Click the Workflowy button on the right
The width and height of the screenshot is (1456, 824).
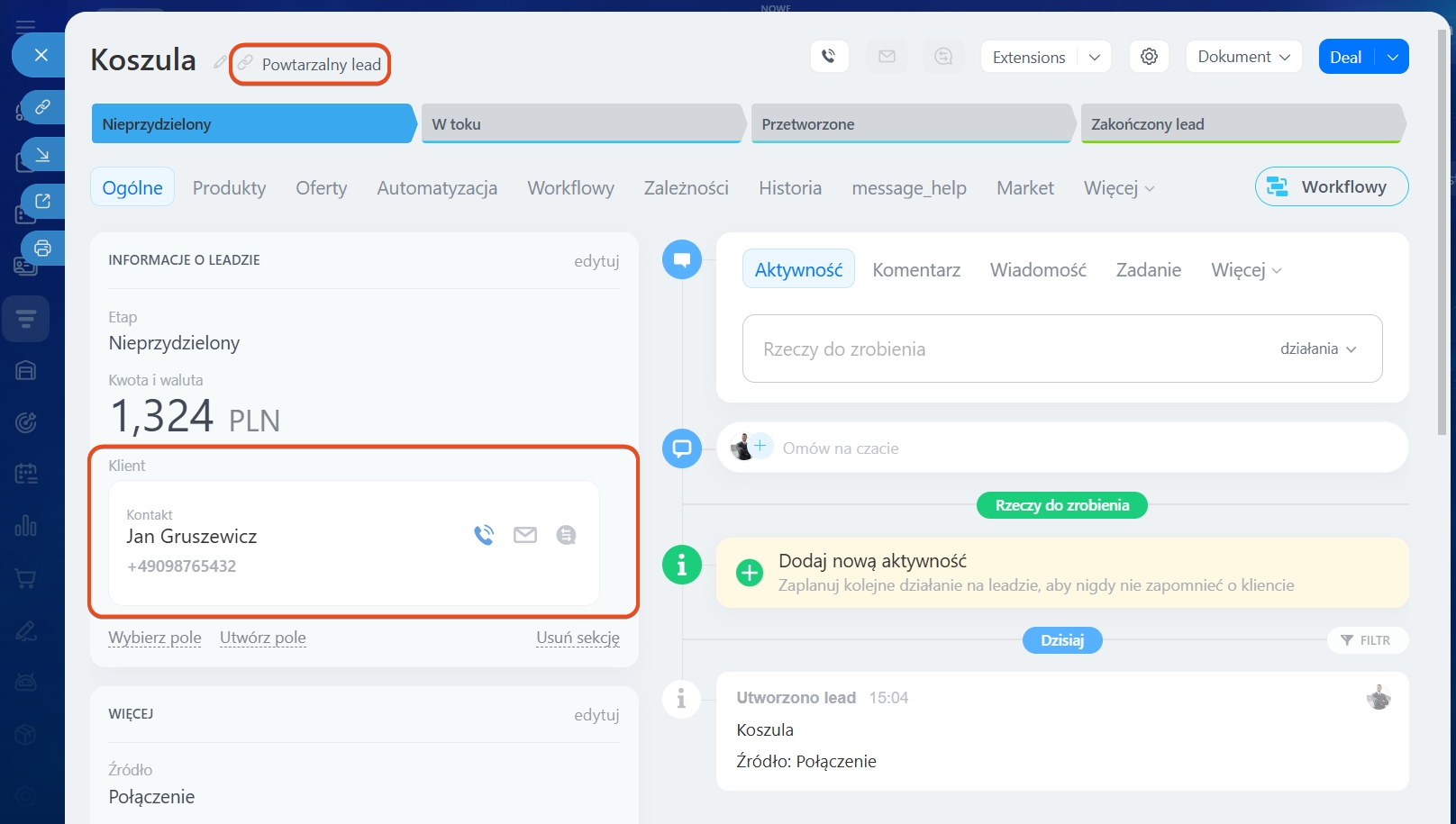(1331, 186)
